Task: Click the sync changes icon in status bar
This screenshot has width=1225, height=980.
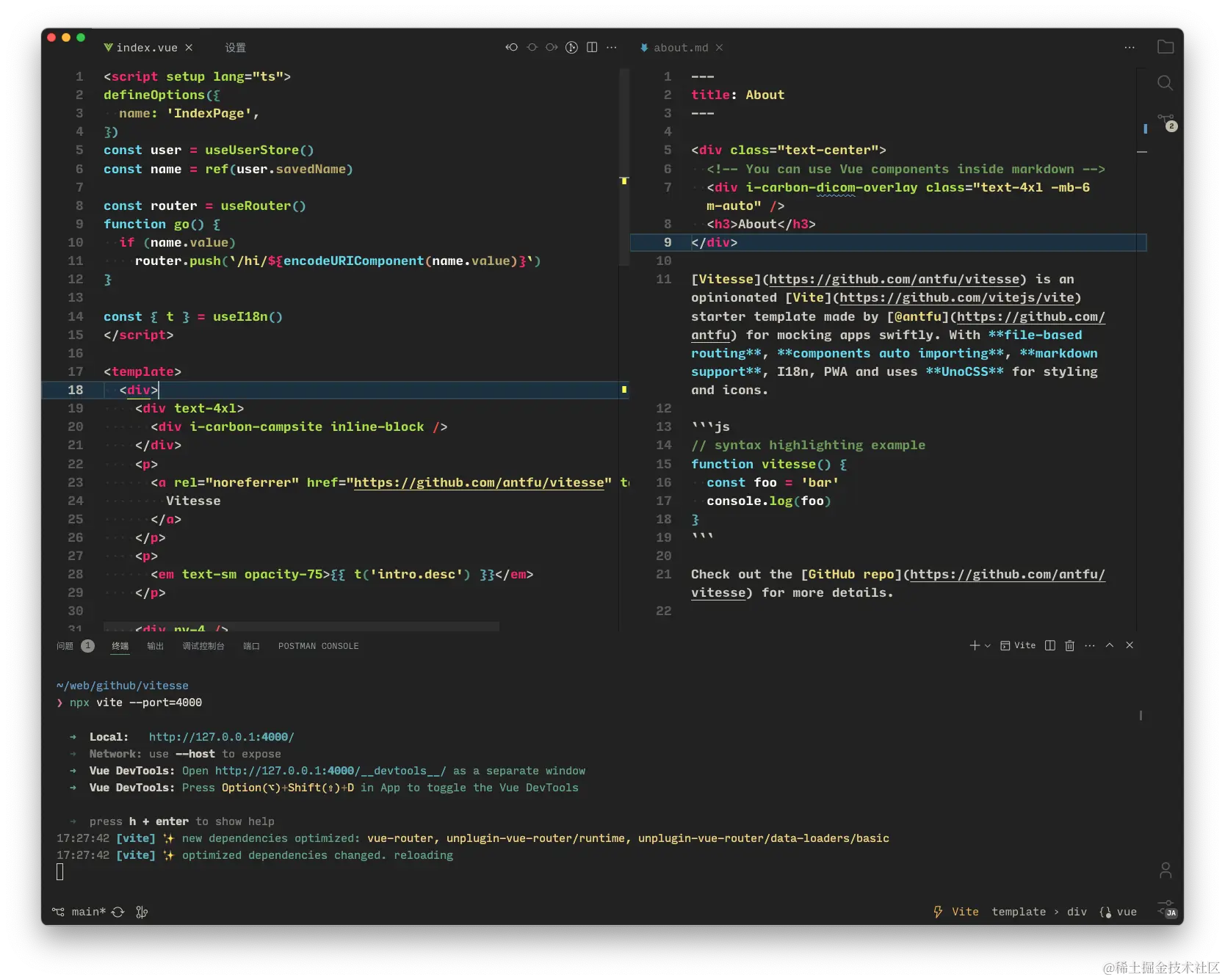Action: (x=118, y=912)
